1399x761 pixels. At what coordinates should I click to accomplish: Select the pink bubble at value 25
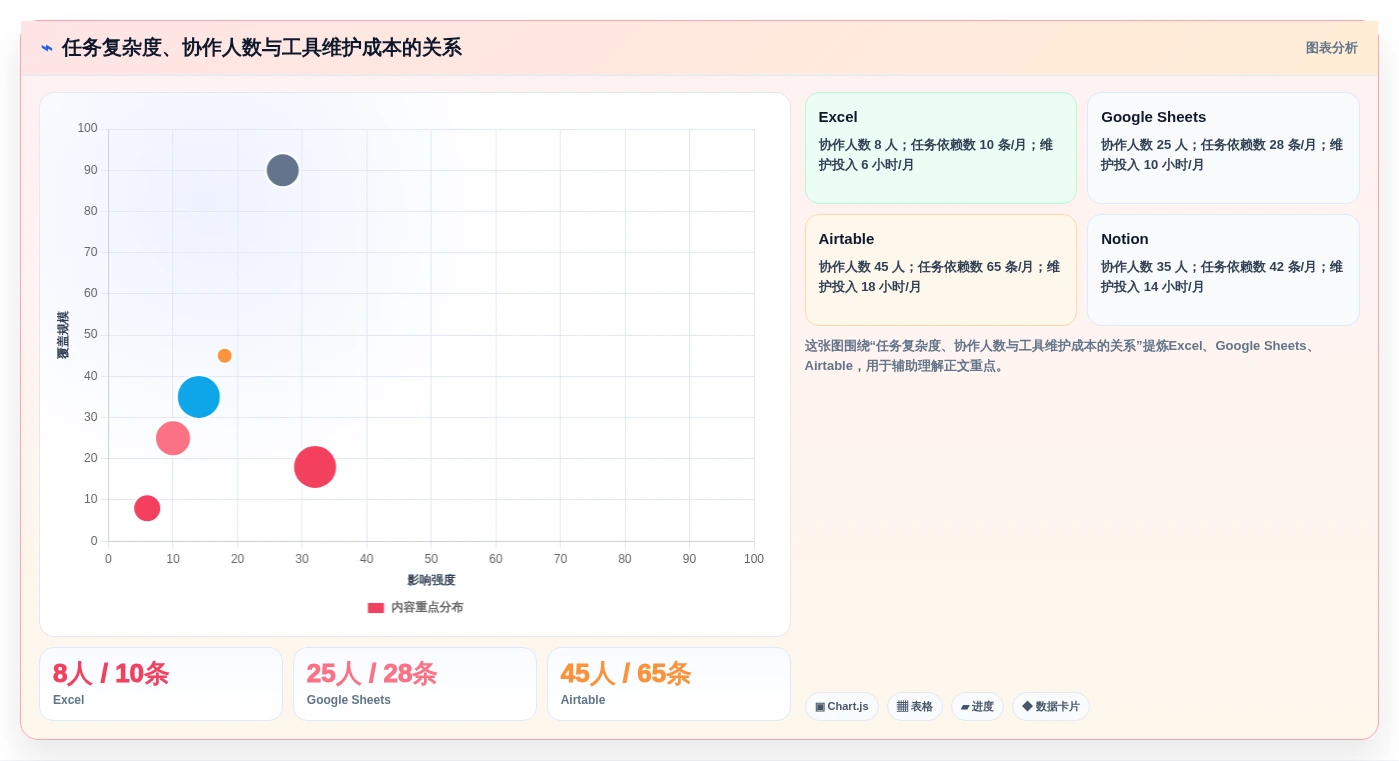click(173, 438)
